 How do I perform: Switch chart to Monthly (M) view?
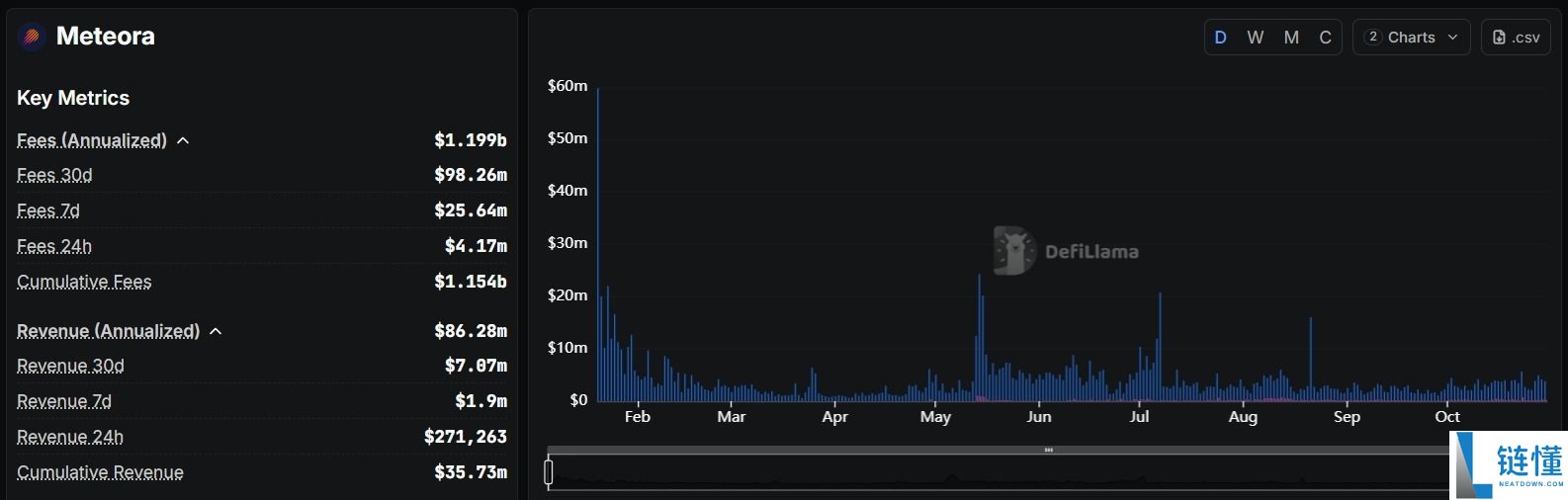pos(1291,37)
